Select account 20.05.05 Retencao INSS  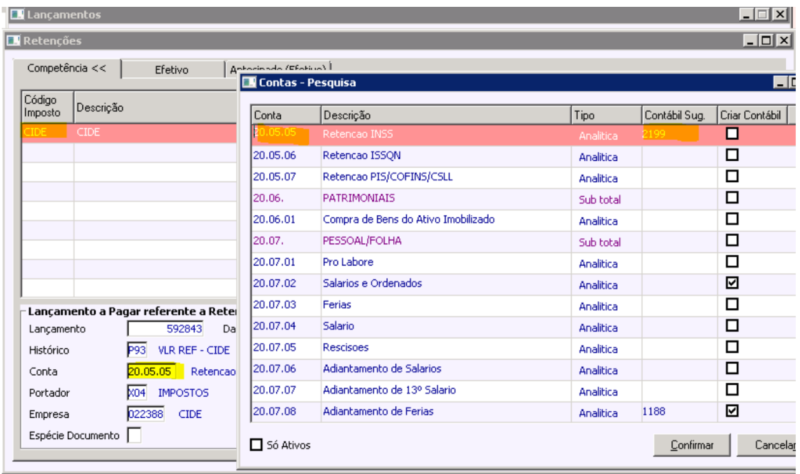(x=523, y=134)
